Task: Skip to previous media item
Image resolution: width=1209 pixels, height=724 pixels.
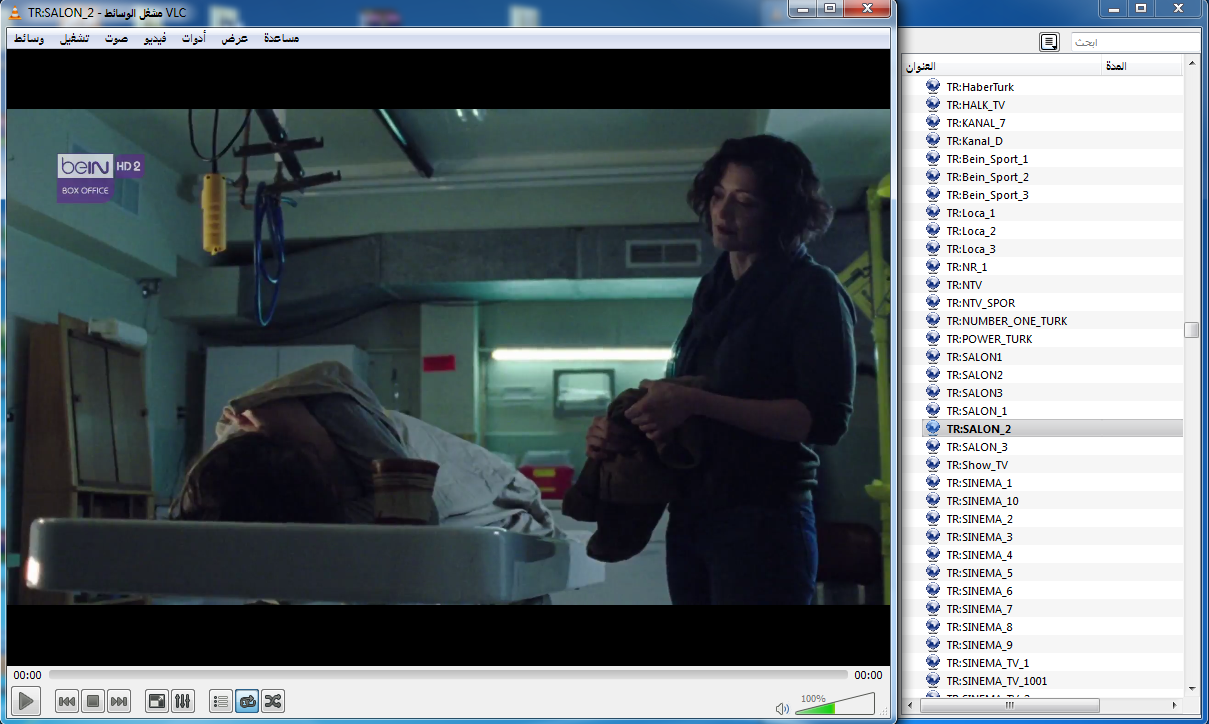Action: tap(67, 701)
